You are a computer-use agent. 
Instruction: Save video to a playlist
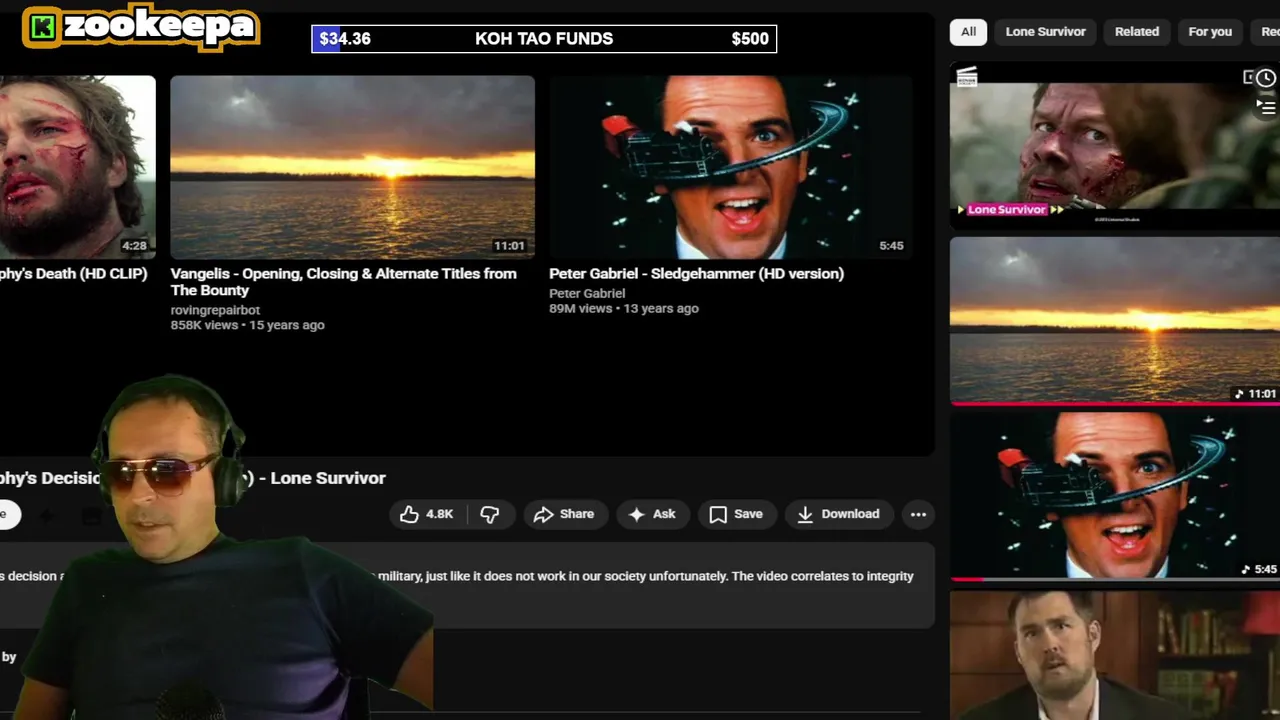point(736,514)
